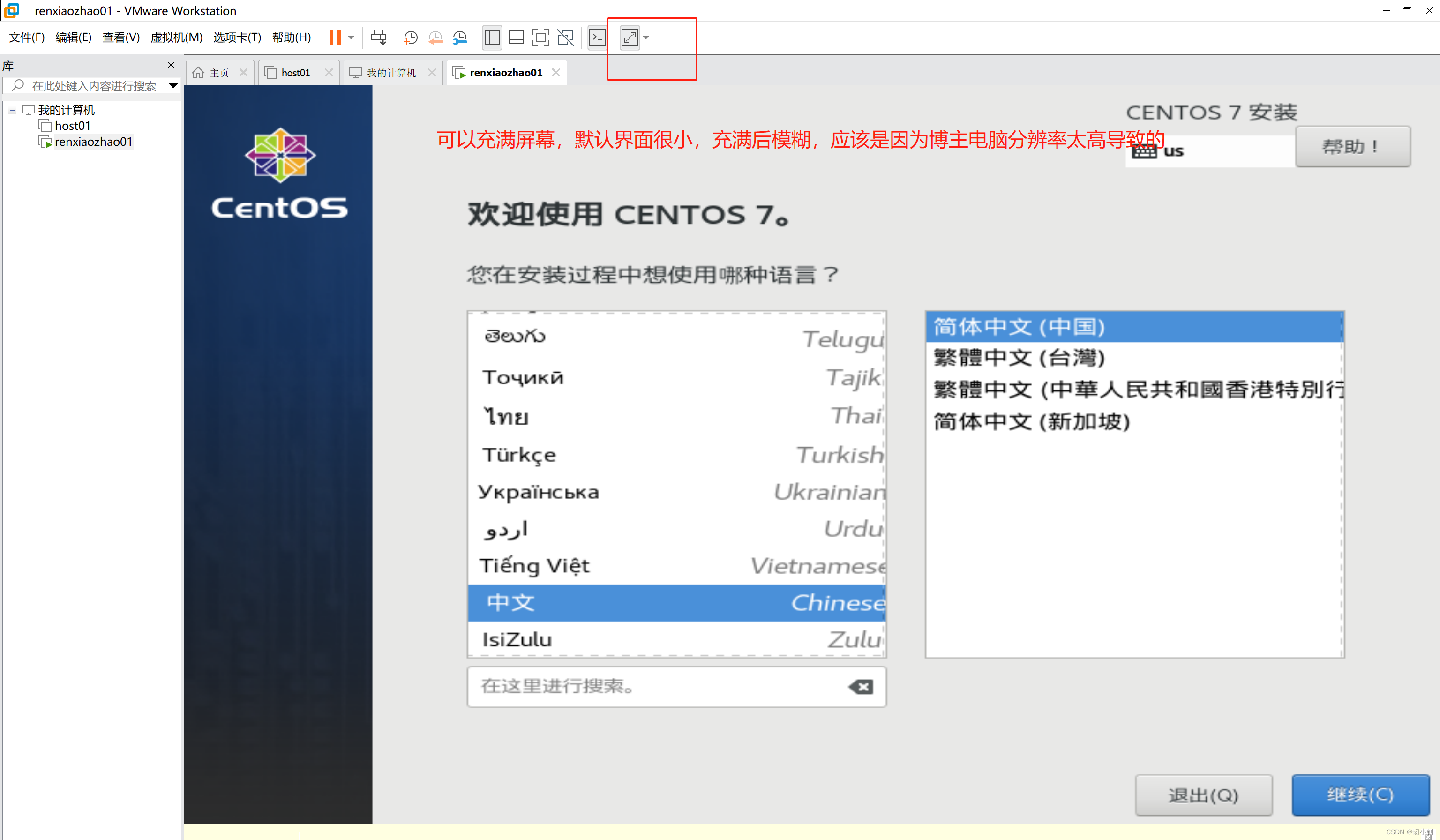Select 繁體中文 (台灣) in locale list
Viewport: 1440px width, 840px height.
click(1019, 358)
